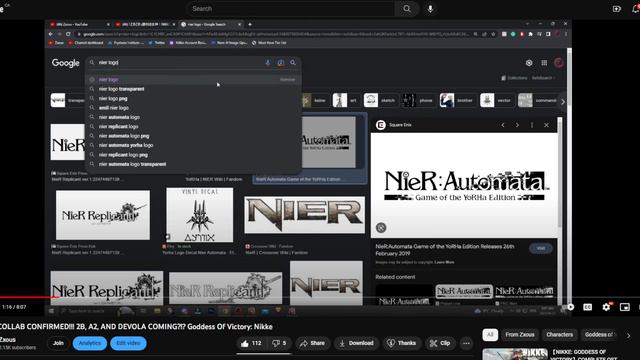This screenshot has height=360, width=640.
Task: Select the Characters filter chip
Action: tap(560, 335)
